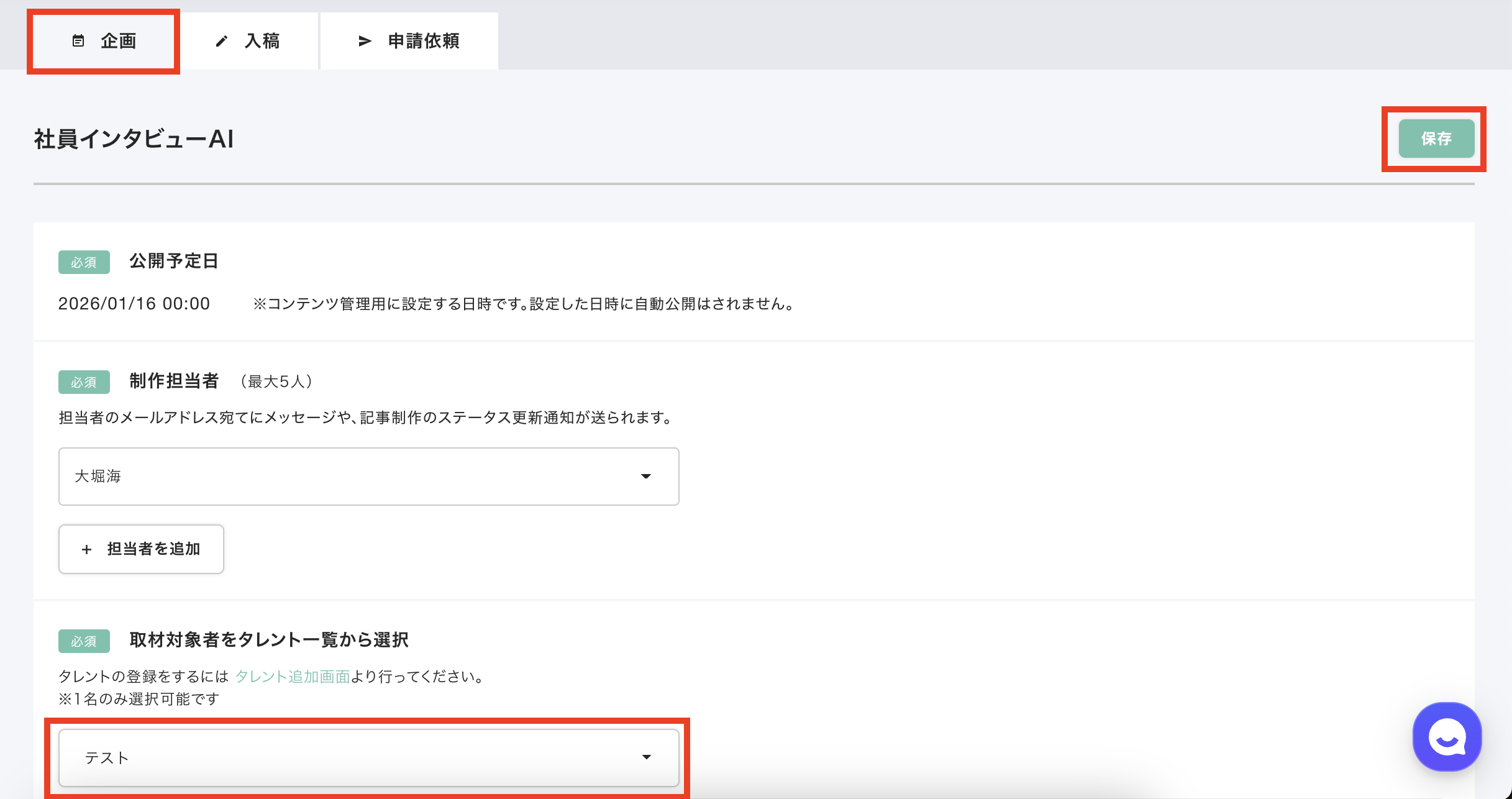Click the 必須 badge beside 公開予定日

coord(84,262)
